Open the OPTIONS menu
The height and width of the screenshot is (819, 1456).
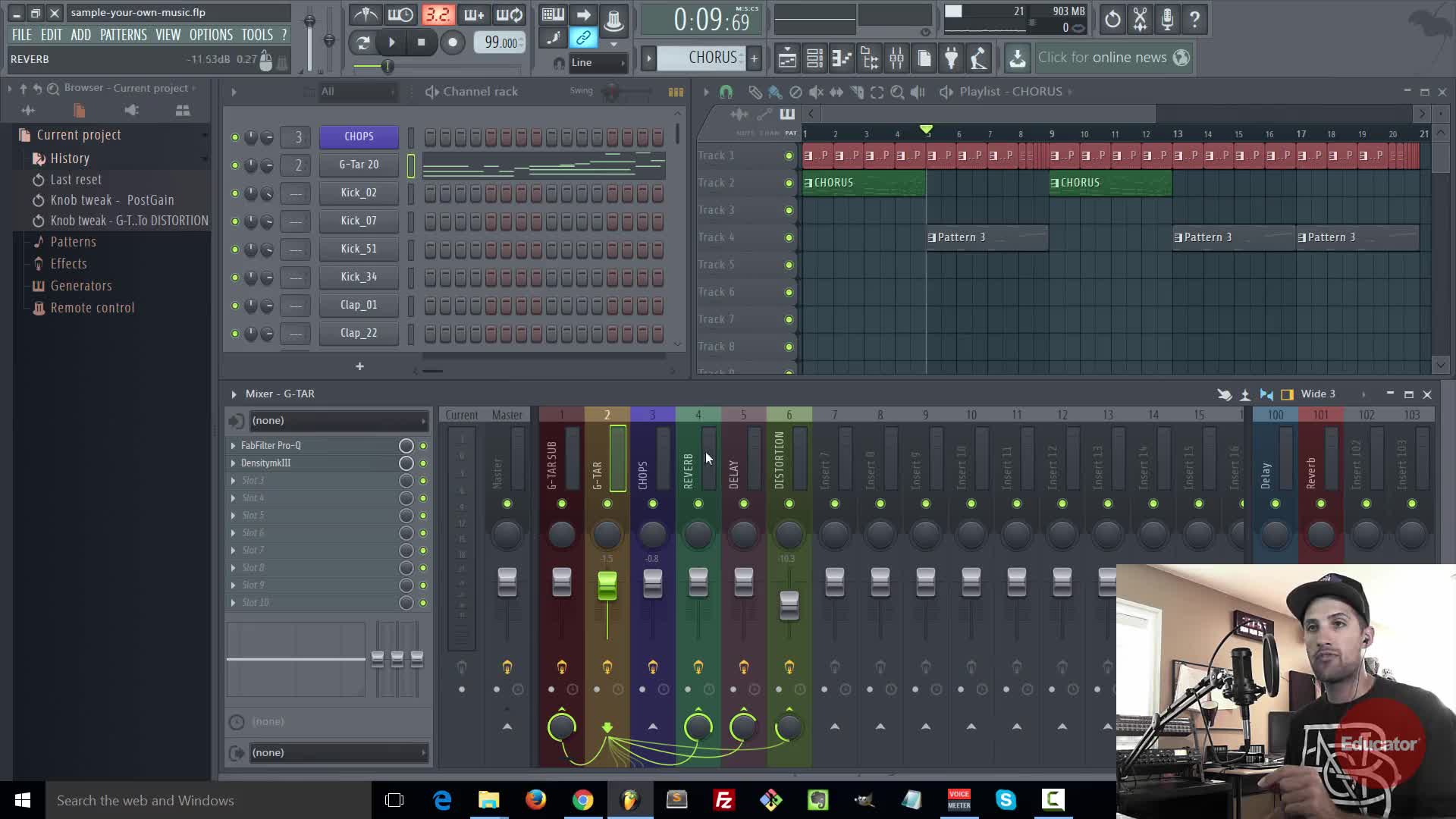(211, 35)
